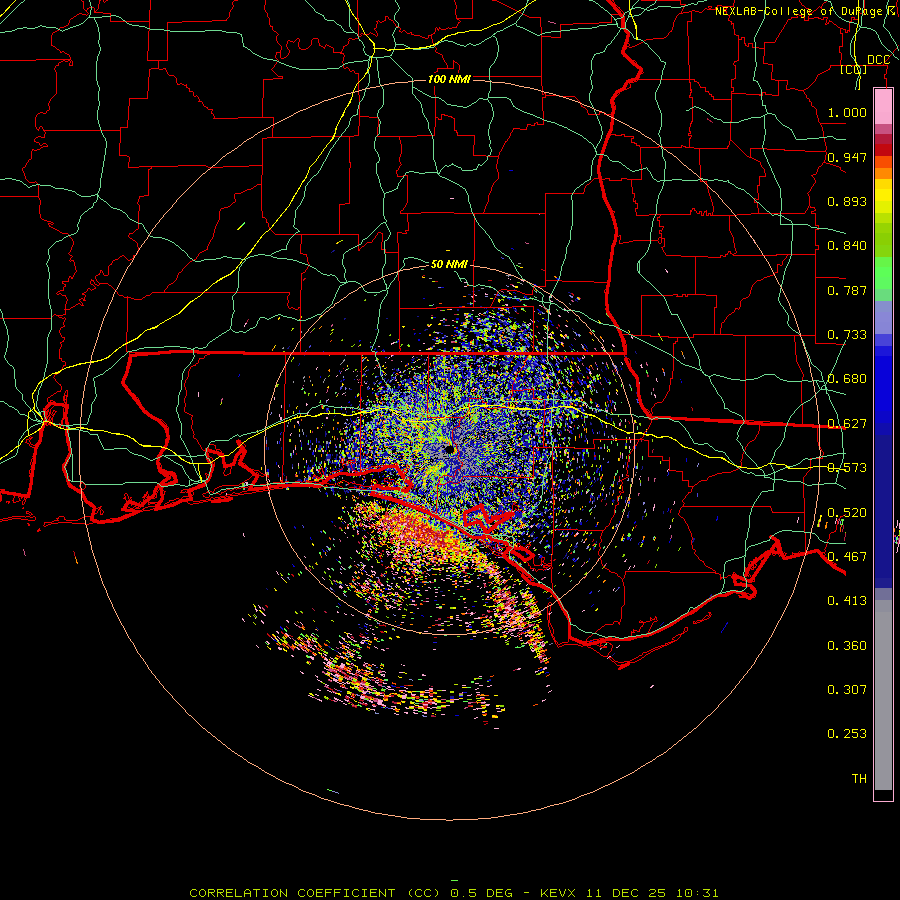
Task: Select the 0.680 scale value
Action: (847, 379)
